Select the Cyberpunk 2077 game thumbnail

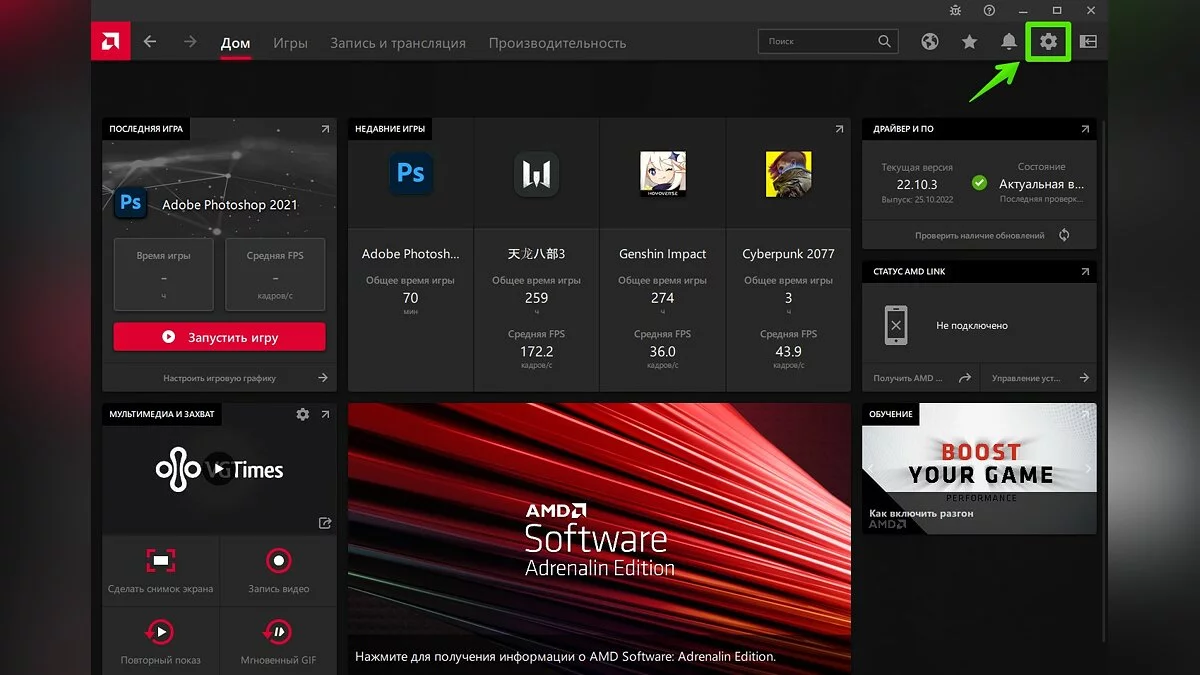coord(788,174)
